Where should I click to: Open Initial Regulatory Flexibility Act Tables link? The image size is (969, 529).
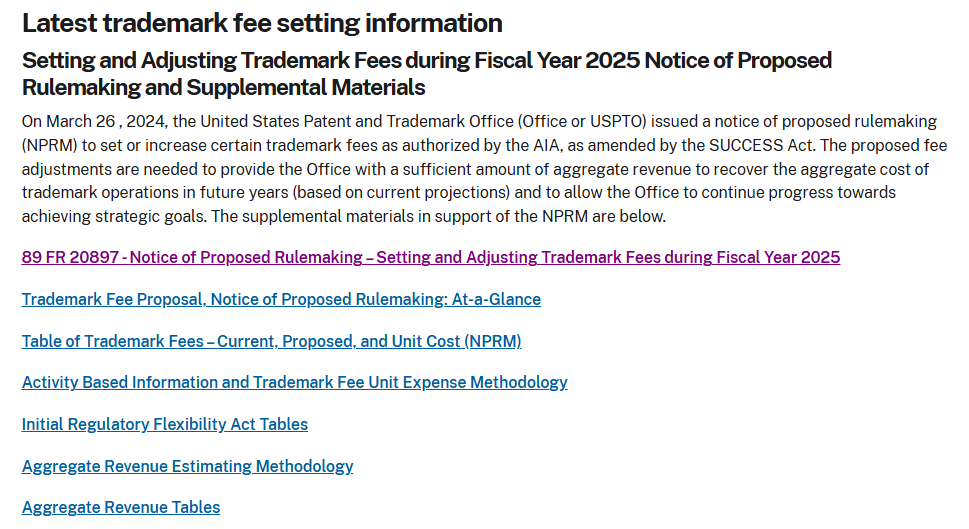pyautogui.click(x=165, y=425)
